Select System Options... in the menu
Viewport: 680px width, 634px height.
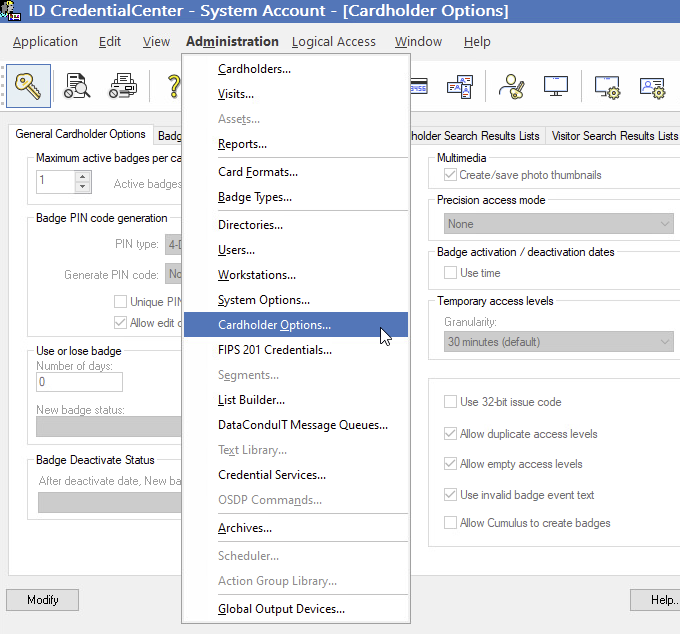click(x=264, y=300)
